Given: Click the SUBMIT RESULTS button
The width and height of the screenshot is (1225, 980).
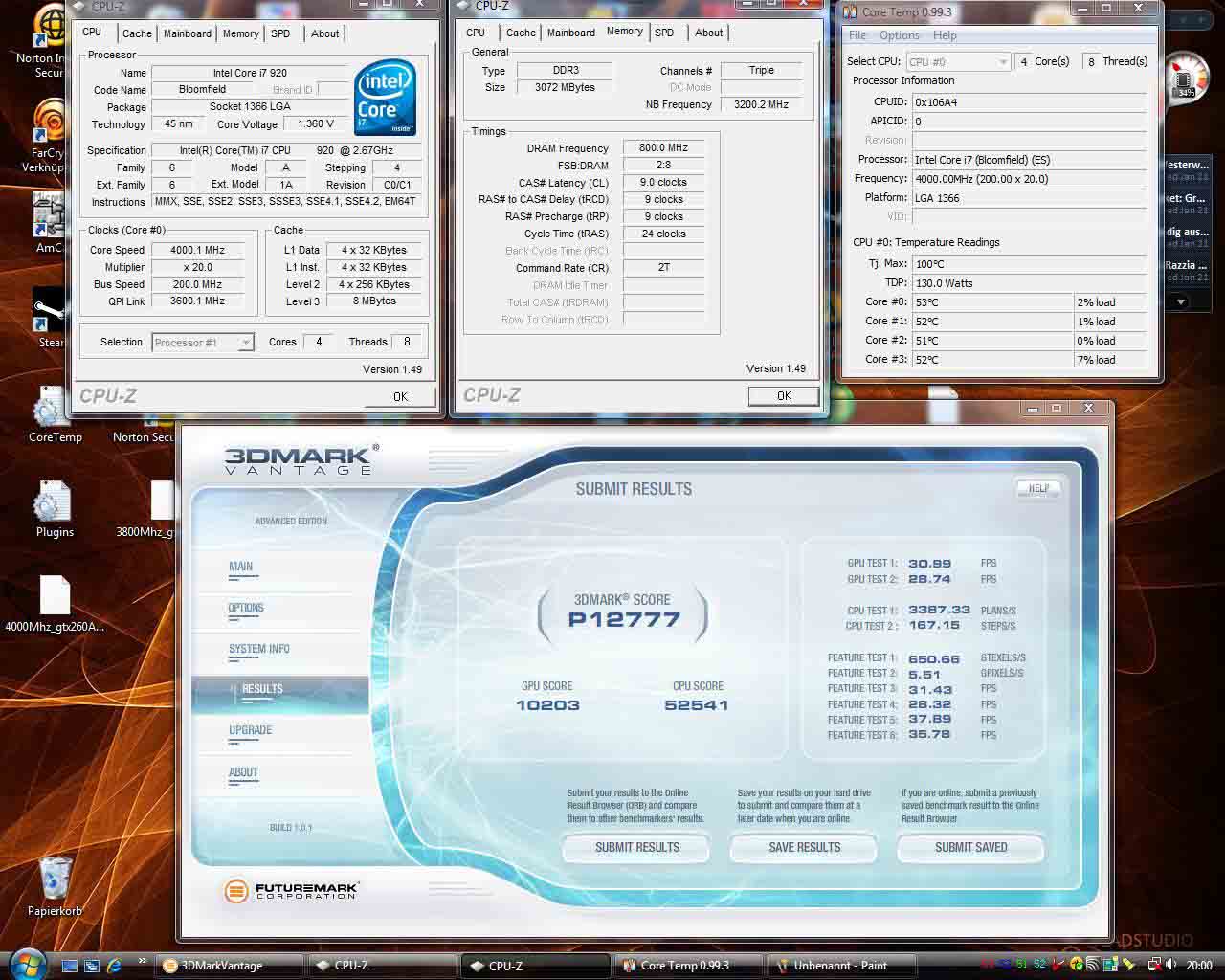Looking at the screenshot, I should click(x=636, y=847).
